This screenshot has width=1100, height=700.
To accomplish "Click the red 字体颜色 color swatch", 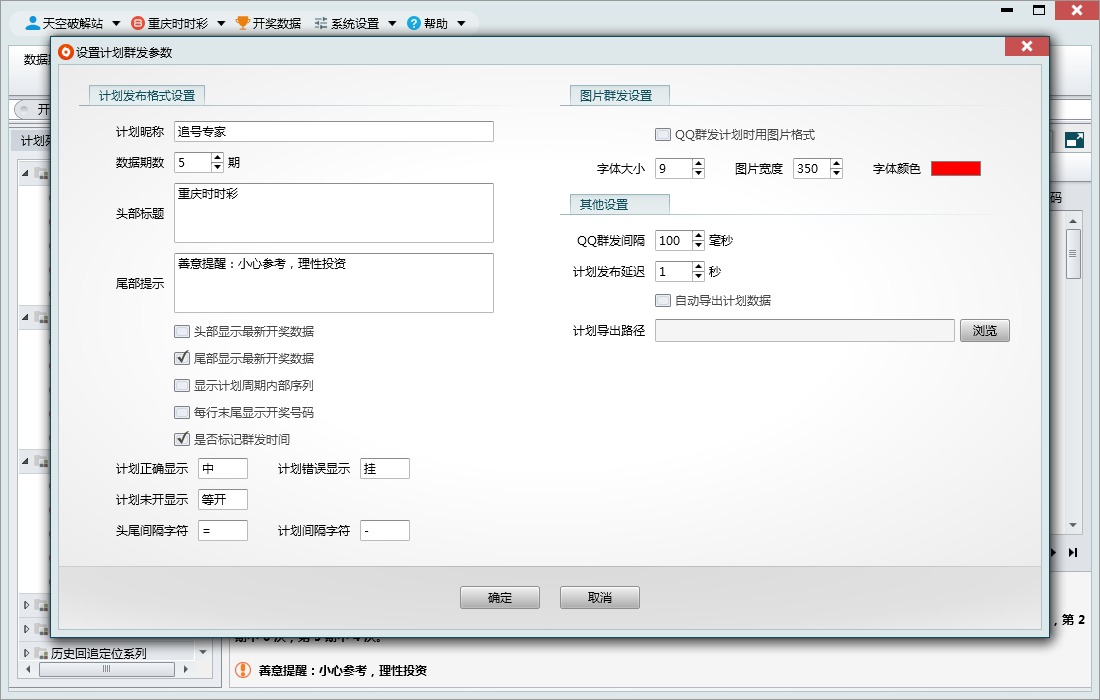I will (x=955, y=168).
